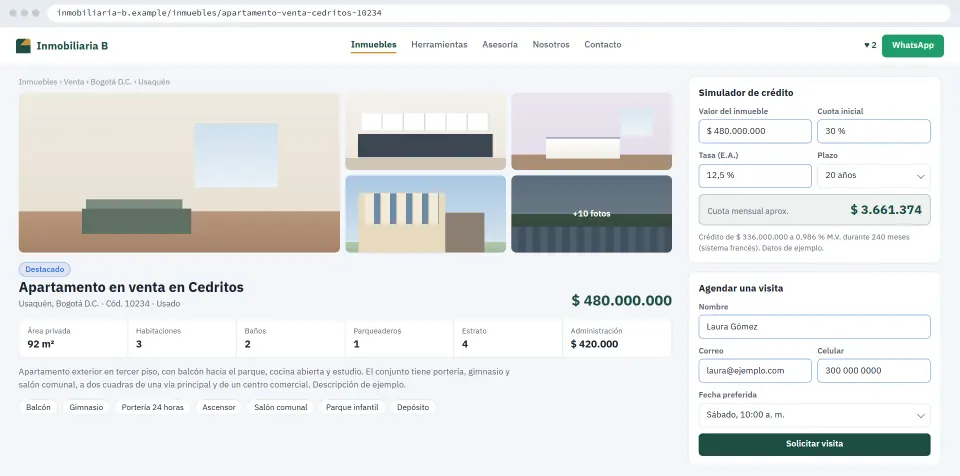Click the Usaquén breadcrumb link

click(x=154, y=82)
